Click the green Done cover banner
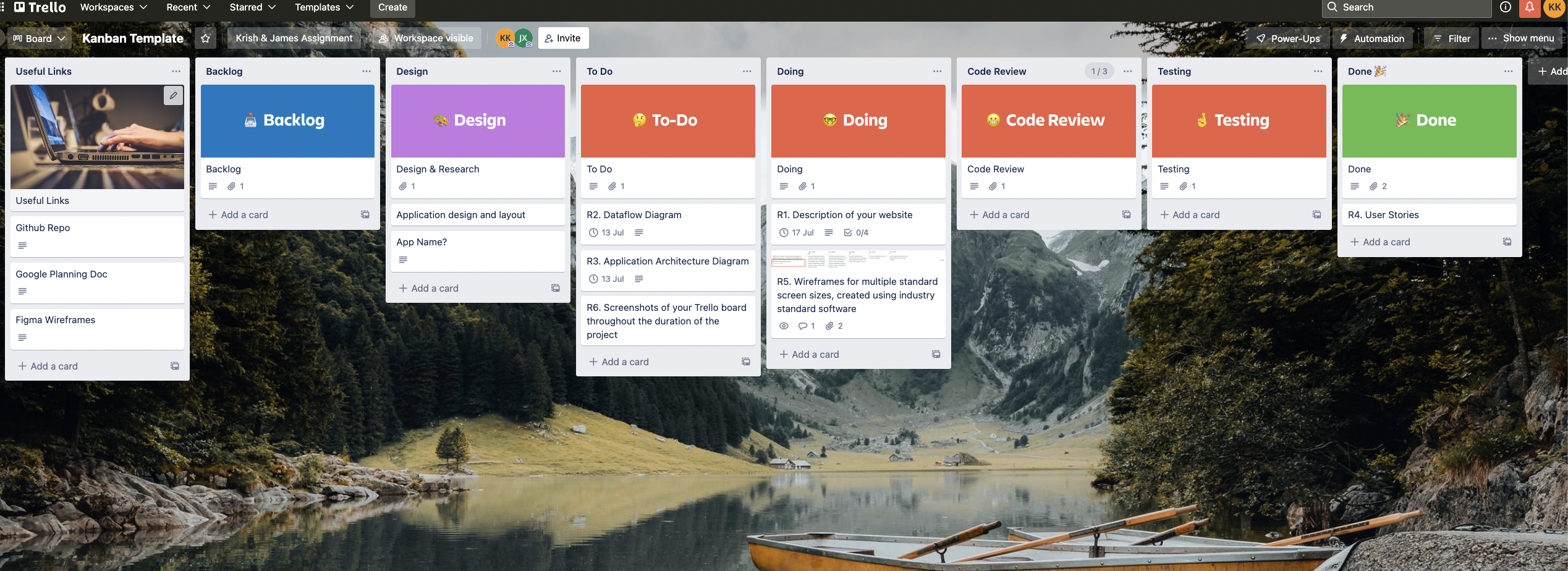 [x=1430, y=121]
